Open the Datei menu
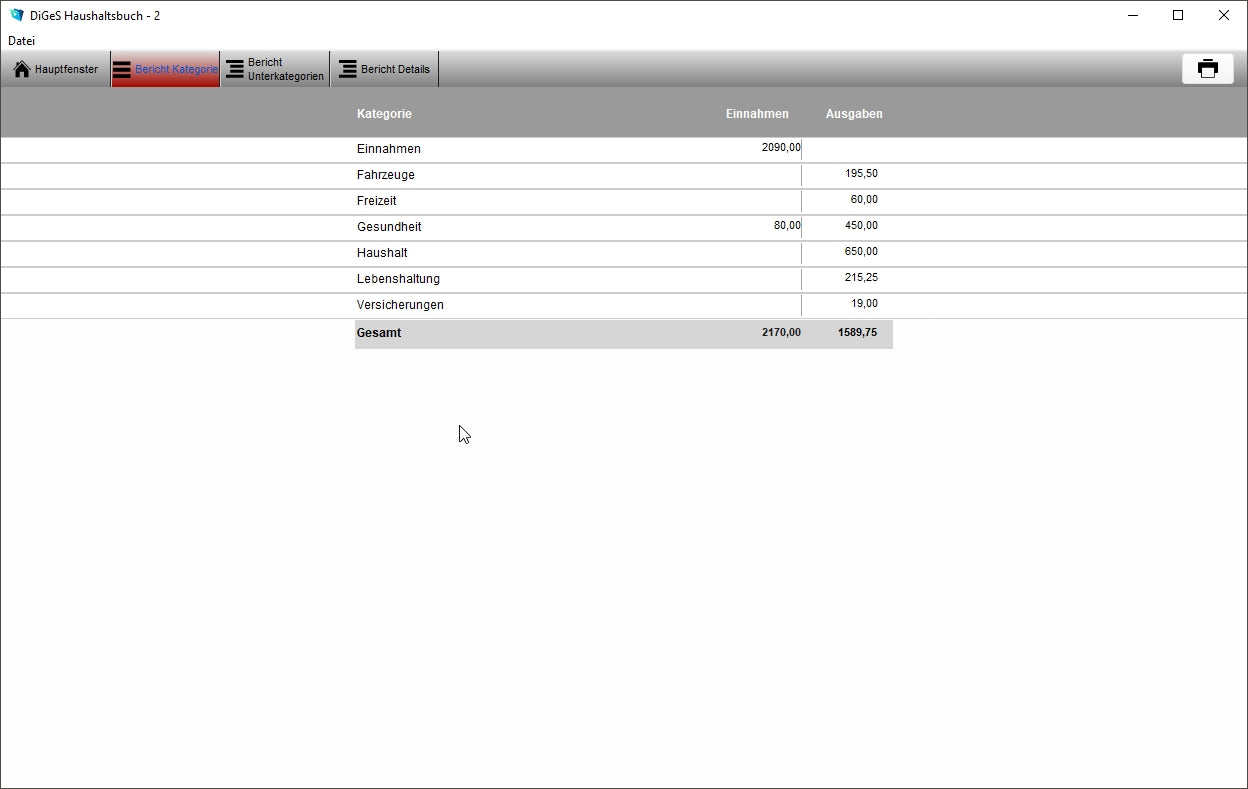The width and height of the screenshot is (1248, 789). 21,41
